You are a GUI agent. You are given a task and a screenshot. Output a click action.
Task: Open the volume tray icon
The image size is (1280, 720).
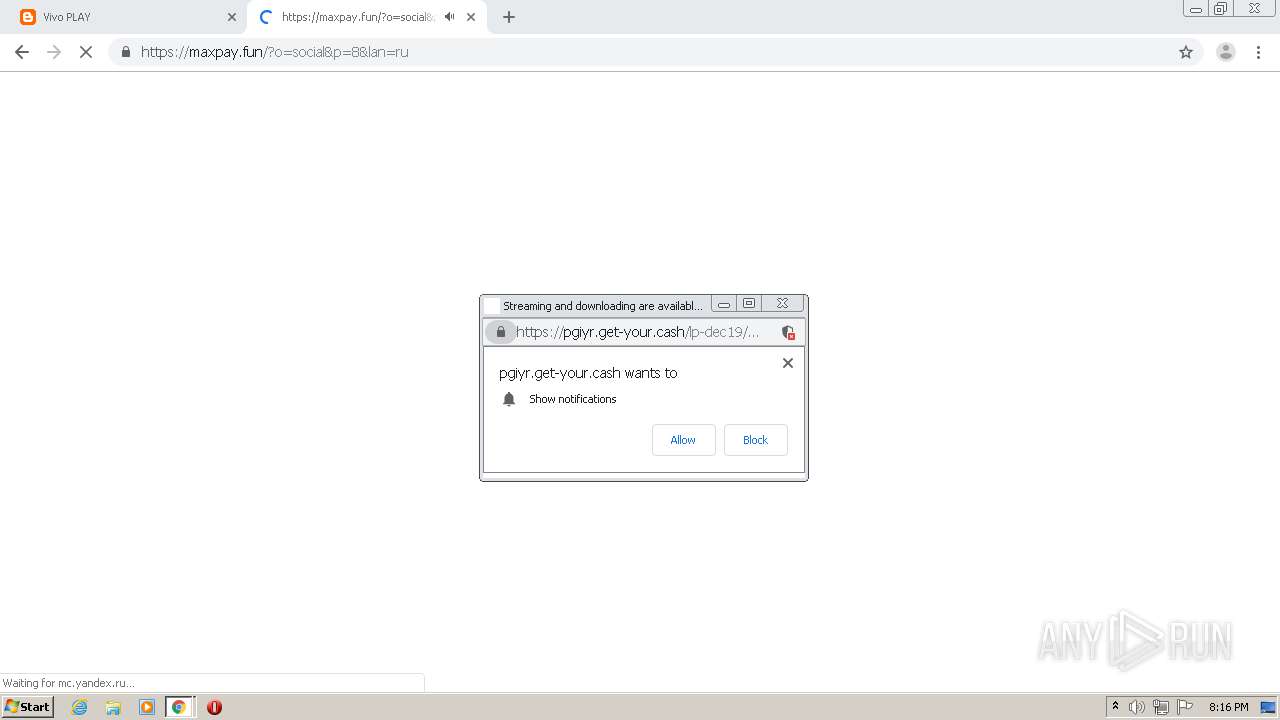click(x=1137, y=707)
